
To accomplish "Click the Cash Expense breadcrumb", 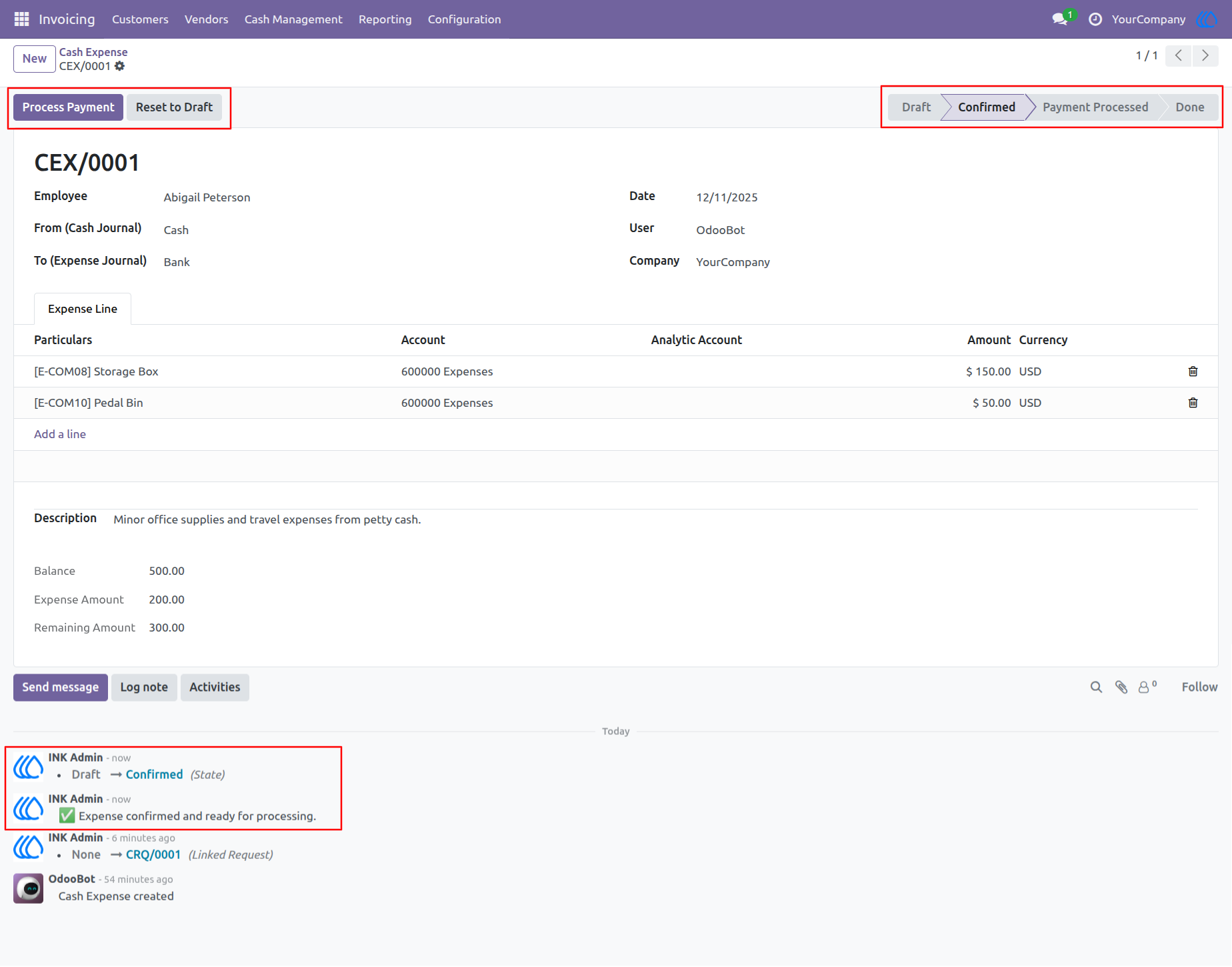I will pyautogui.click(x=93, y=52).
